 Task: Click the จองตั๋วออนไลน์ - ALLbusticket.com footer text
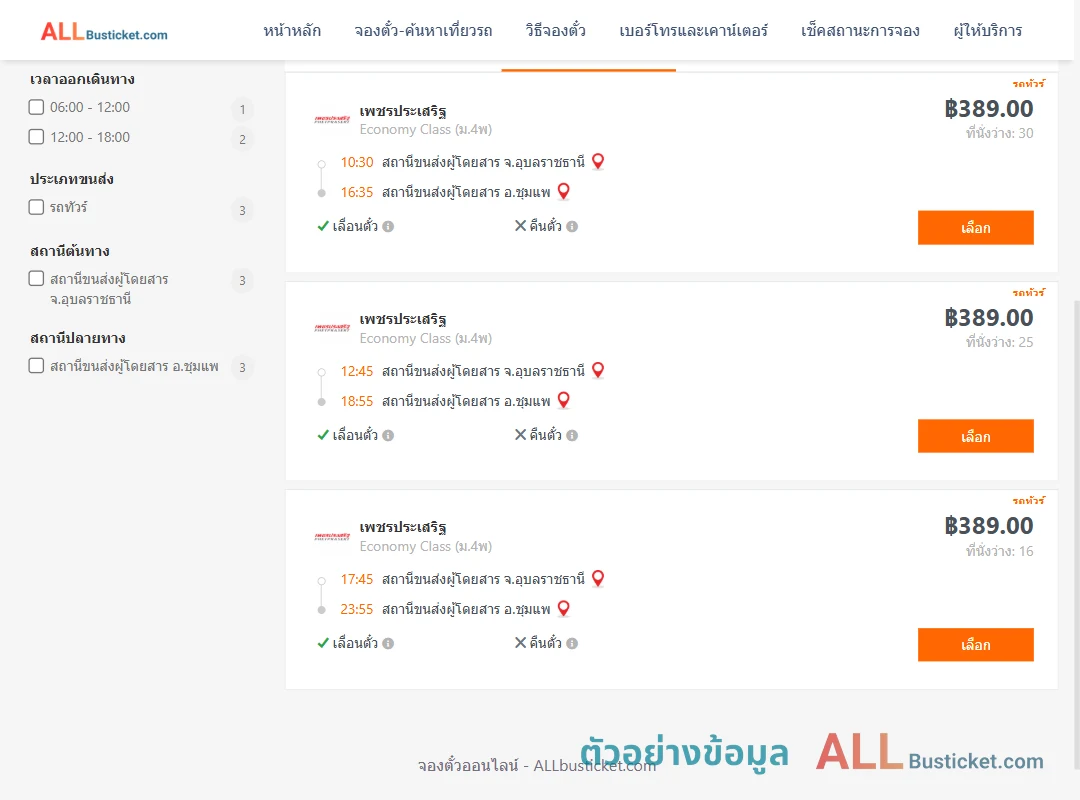[537, 766]
